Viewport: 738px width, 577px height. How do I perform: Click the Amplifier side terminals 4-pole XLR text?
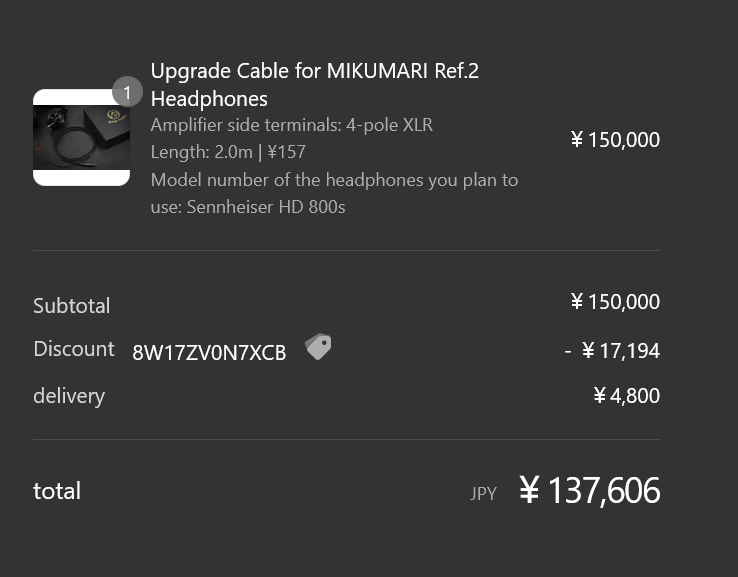coord(292,125)
